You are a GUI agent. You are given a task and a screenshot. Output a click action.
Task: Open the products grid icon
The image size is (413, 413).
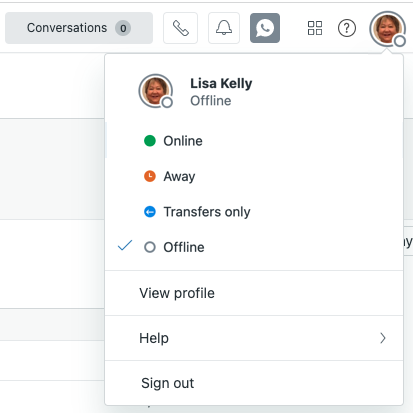[315, 28]
